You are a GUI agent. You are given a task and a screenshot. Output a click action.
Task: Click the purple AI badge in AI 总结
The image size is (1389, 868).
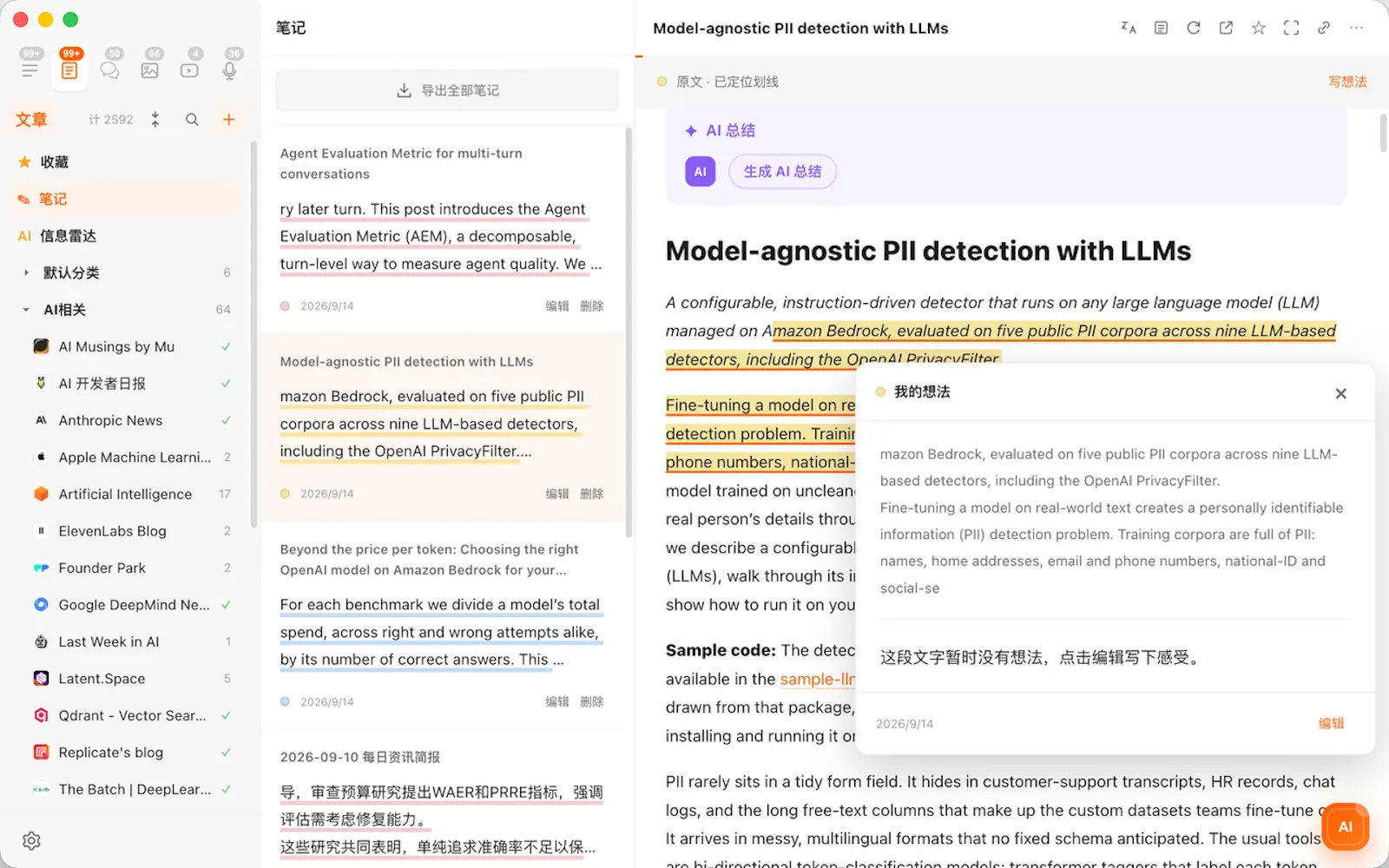click(x=700, y=172)
